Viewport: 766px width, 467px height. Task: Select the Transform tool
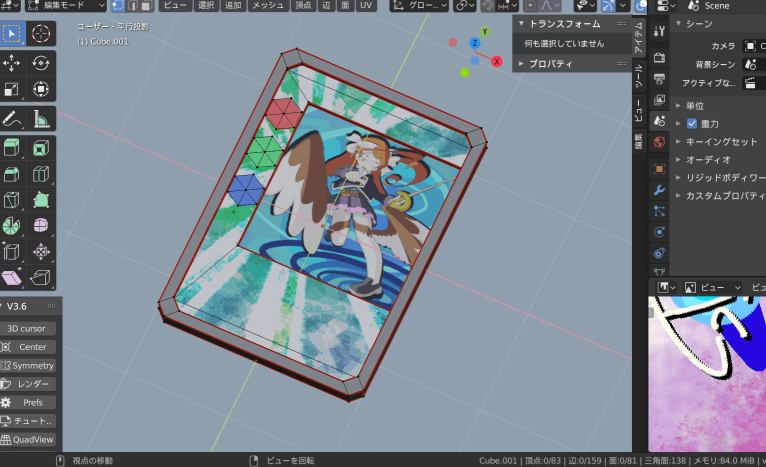click(x=41, y=89)
